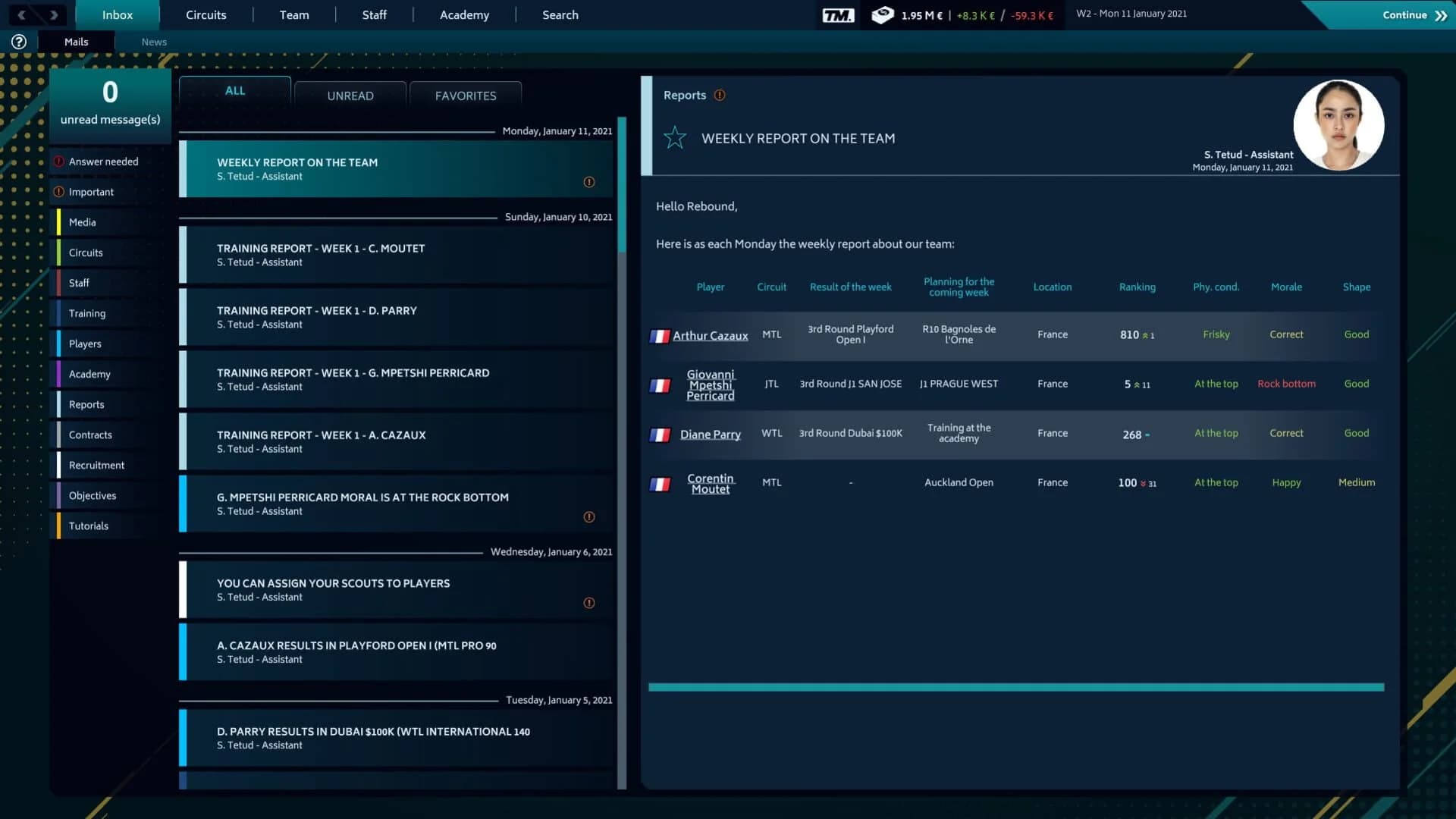Viewport: 1456px width, 819px height.
Task: Favorite the weekly report using the star icon
Action: (675, 138)
